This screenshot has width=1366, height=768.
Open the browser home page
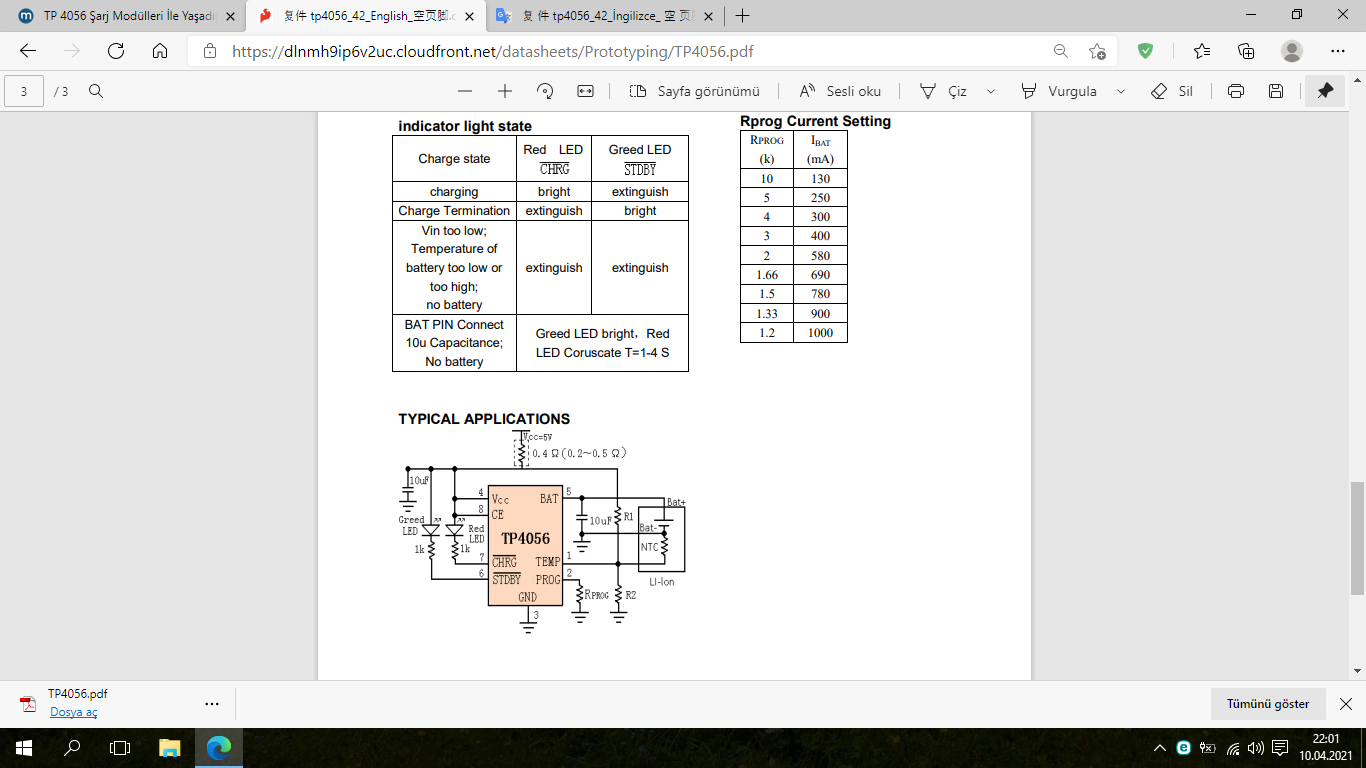(160, 51)
